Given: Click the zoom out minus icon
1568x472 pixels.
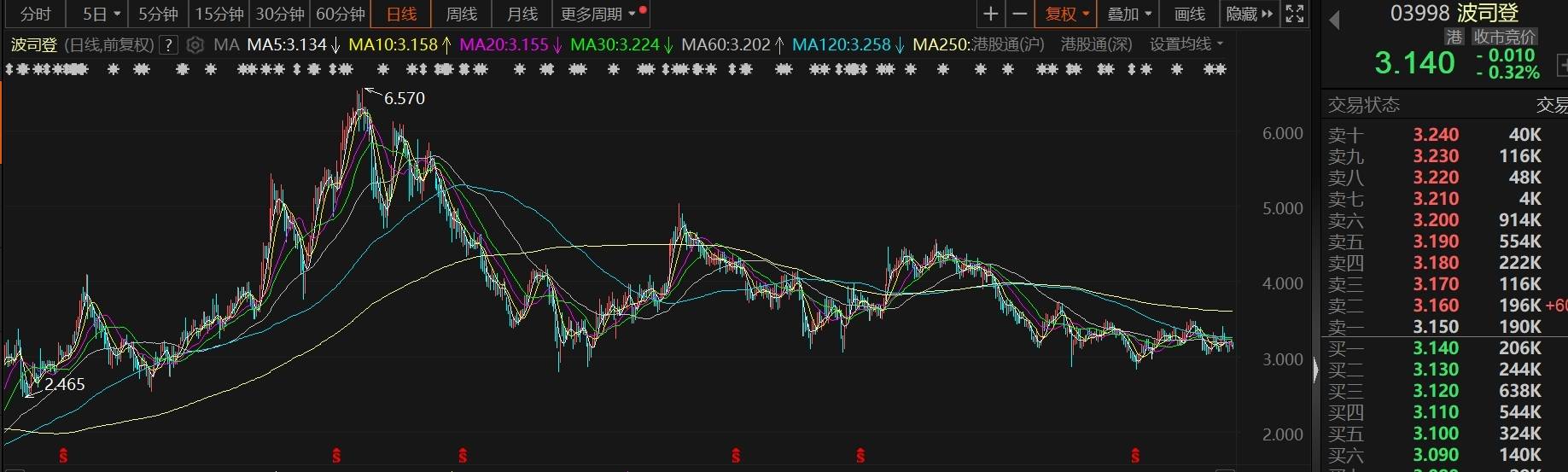Looking at the screenshot, I should pos(1019,14).
